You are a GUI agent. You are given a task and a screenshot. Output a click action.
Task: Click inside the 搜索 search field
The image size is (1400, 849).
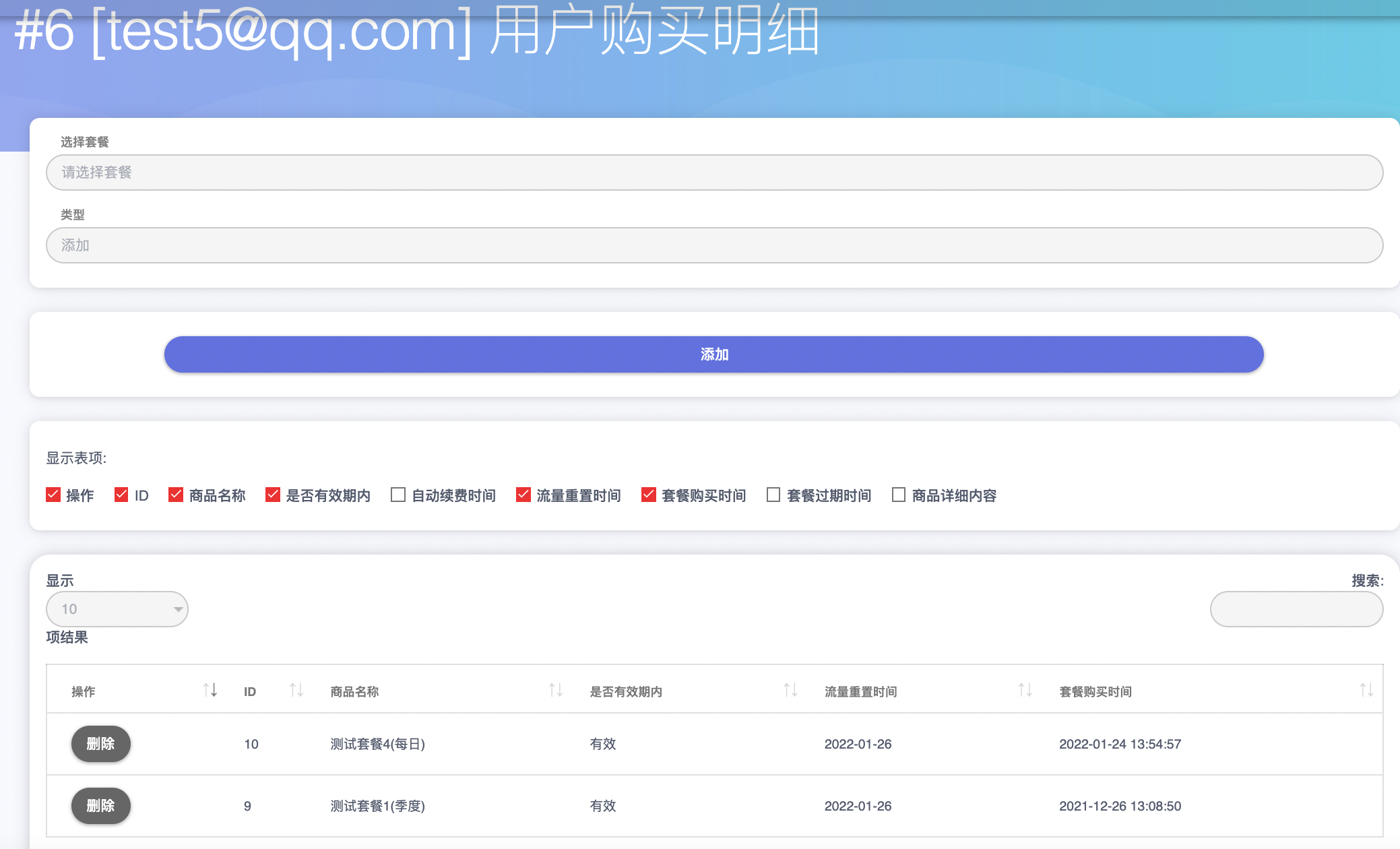coord(1296,608)
